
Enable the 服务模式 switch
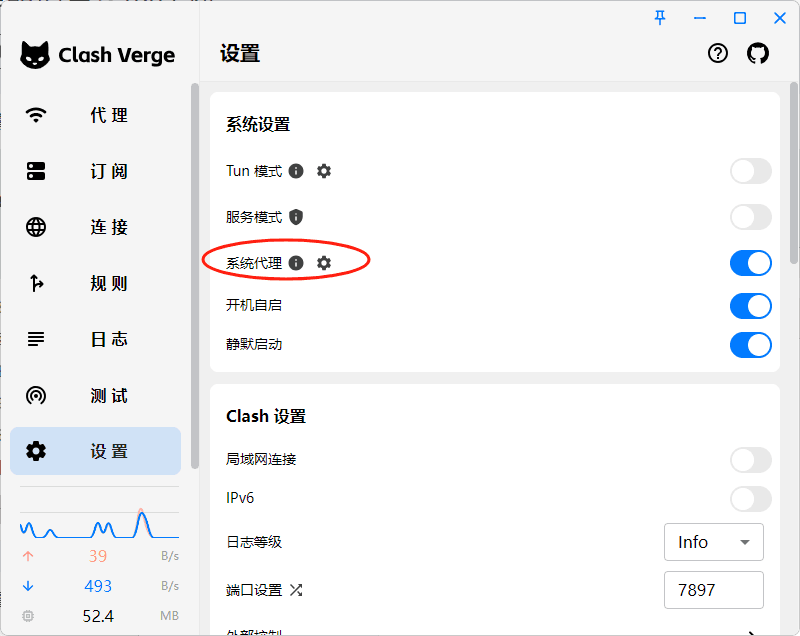(x=751, y=217)
